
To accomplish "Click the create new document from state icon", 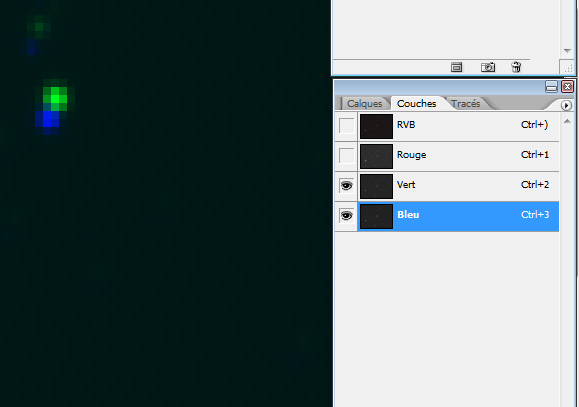I will pyautogui.click(x=456, y=67).
